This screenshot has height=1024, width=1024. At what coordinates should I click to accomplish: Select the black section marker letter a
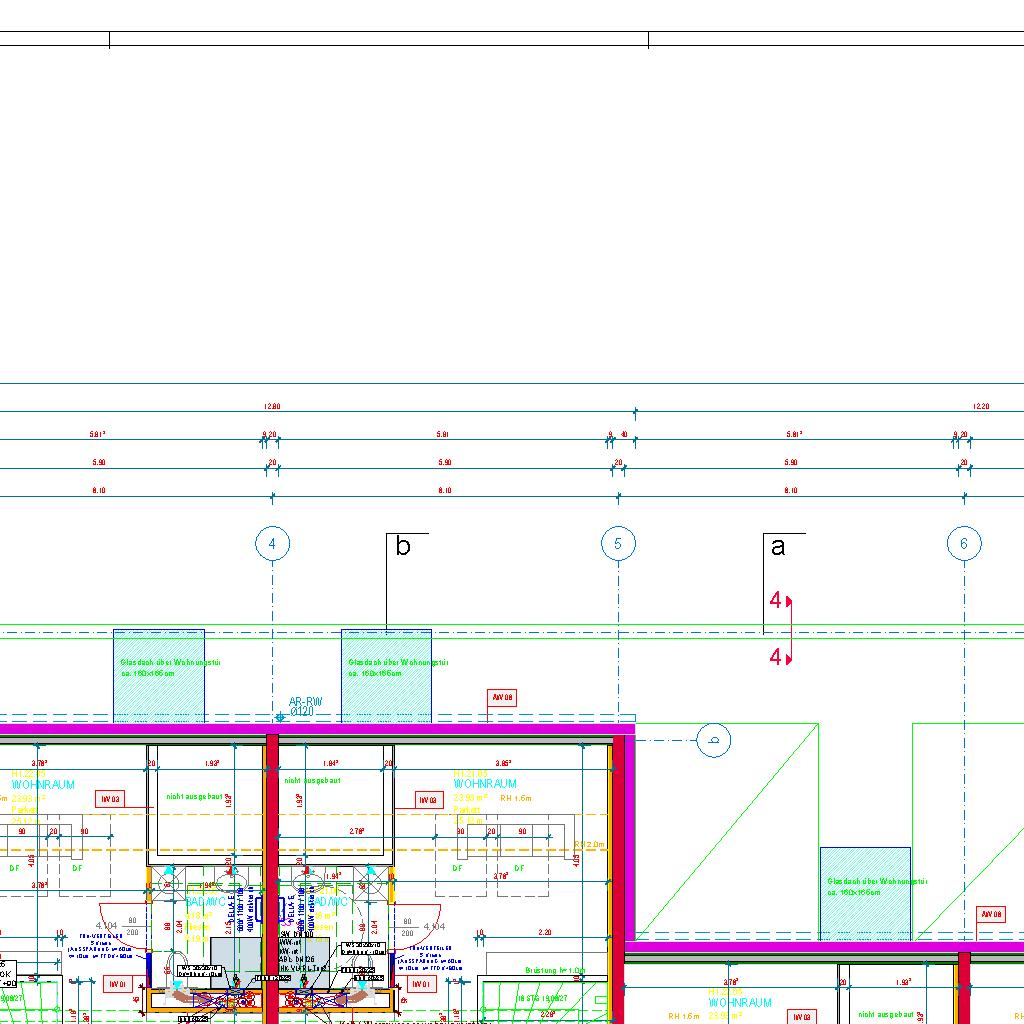[x=778, y=547]
